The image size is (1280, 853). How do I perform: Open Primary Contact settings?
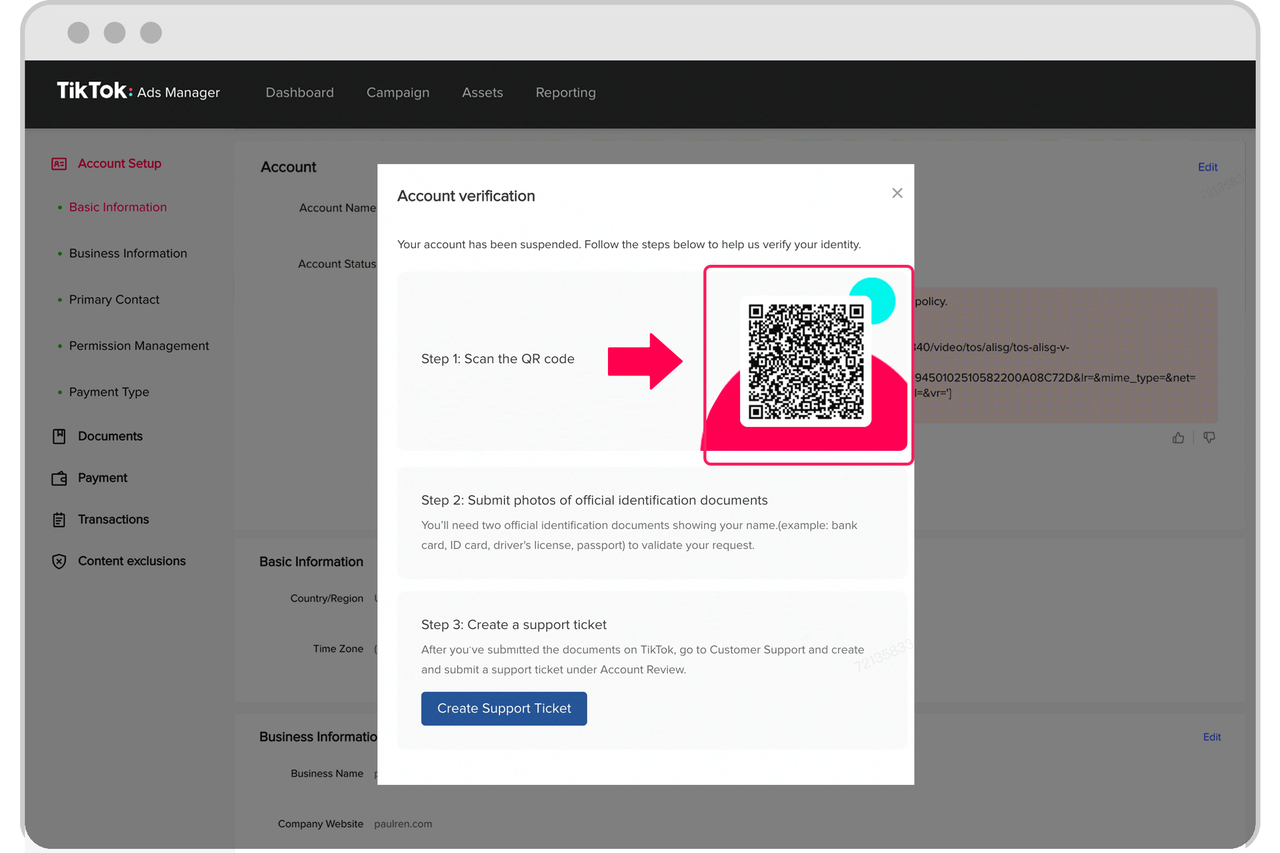point(114,299)
